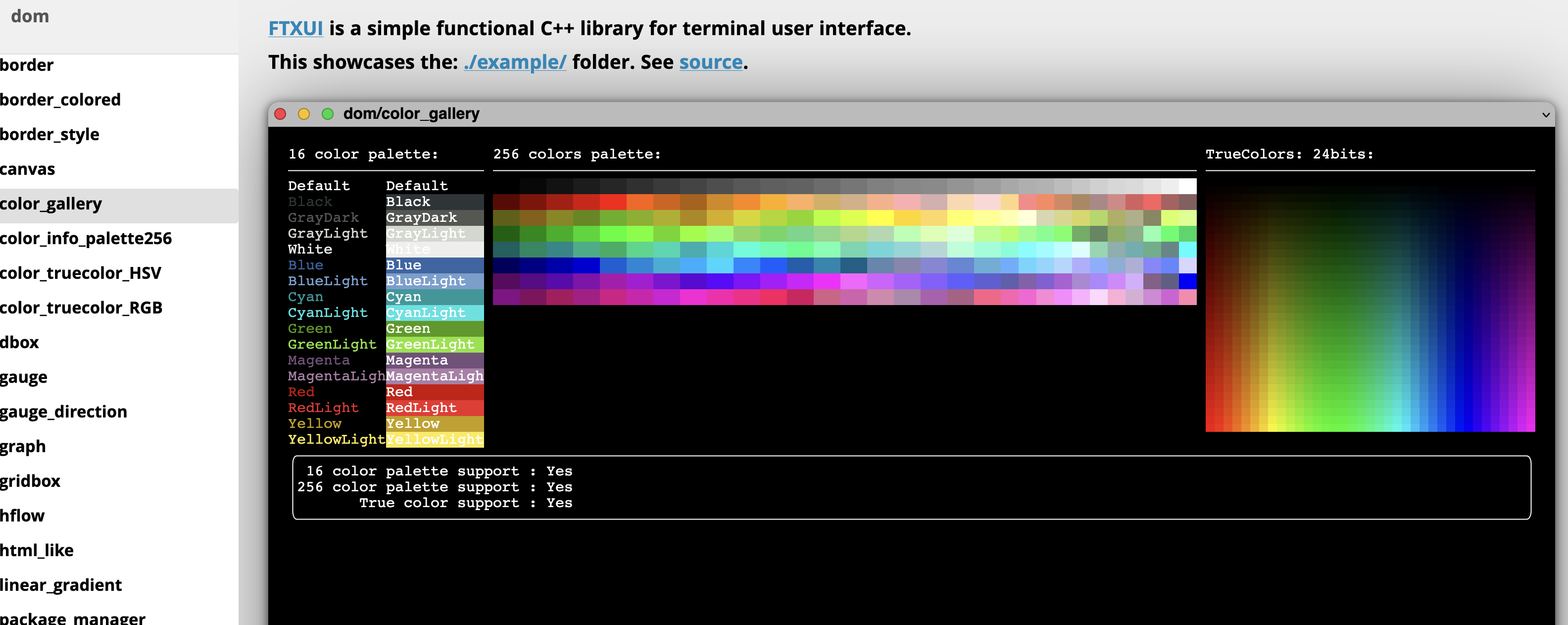The image size is (1568, 625).
Task: Open the graph example
Action: click(x=119, y=447)
